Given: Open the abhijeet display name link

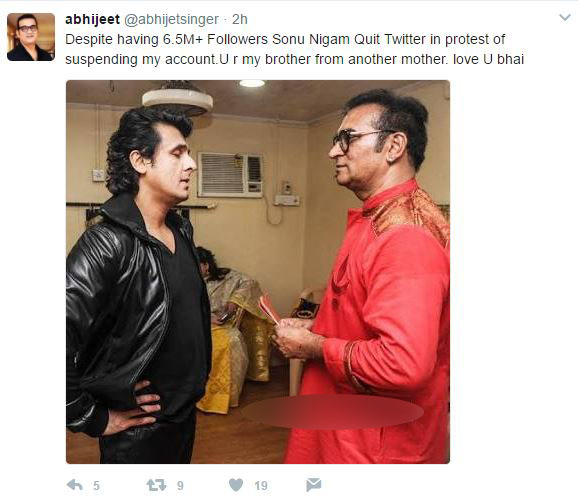Looking at the screenshot, I should [93, 19].
